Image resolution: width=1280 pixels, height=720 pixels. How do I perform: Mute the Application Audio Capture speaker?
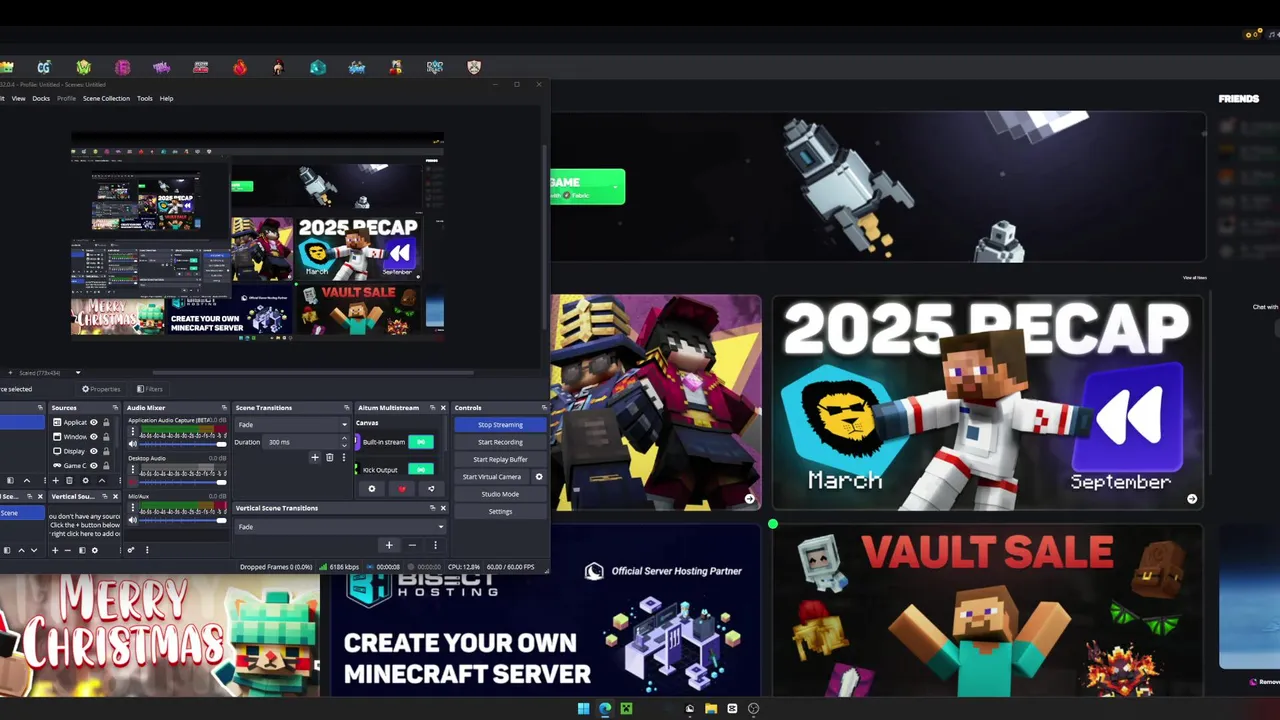(x=133, y=444)
